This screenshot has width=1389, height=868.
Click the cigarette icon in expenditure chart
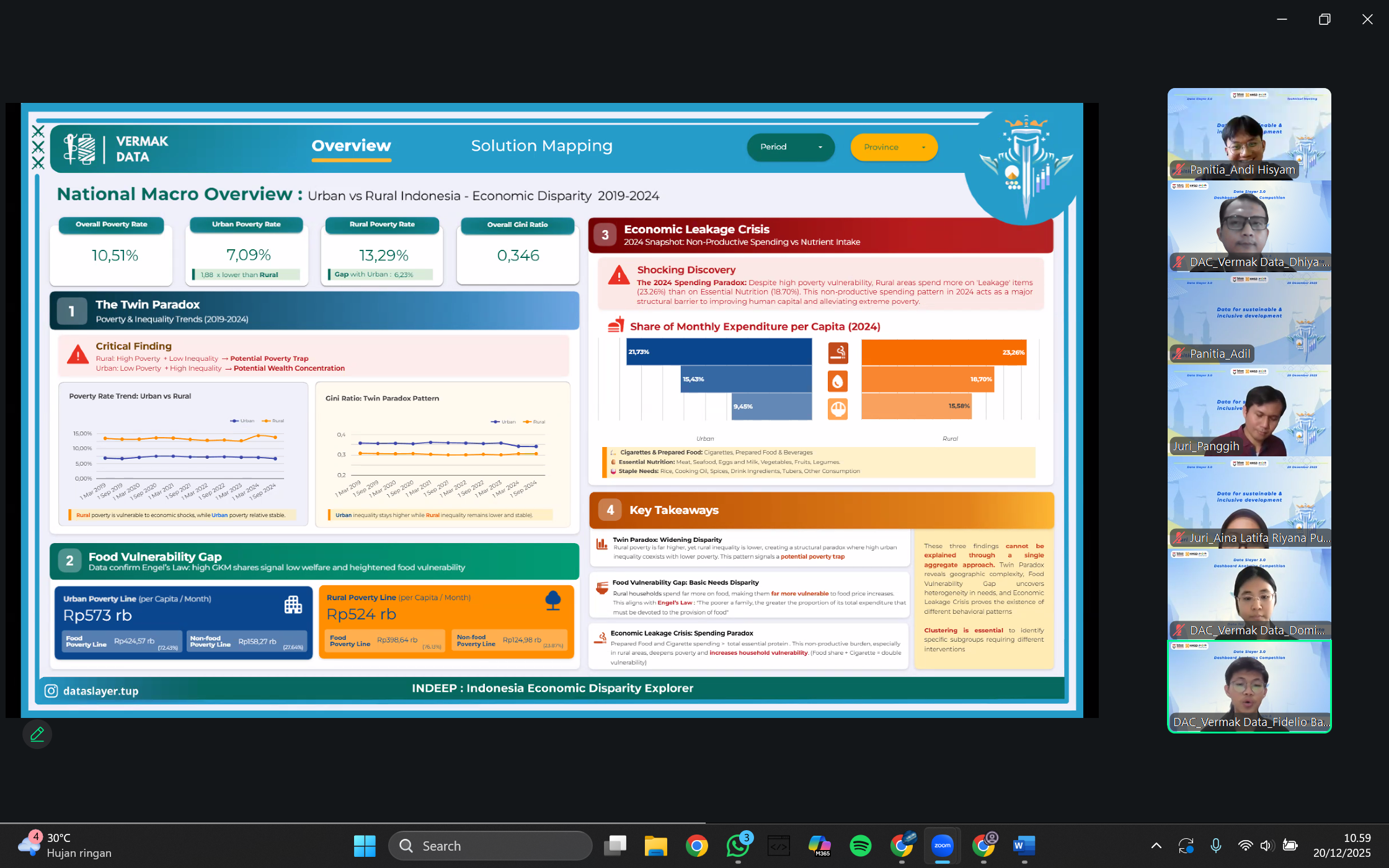838,353
